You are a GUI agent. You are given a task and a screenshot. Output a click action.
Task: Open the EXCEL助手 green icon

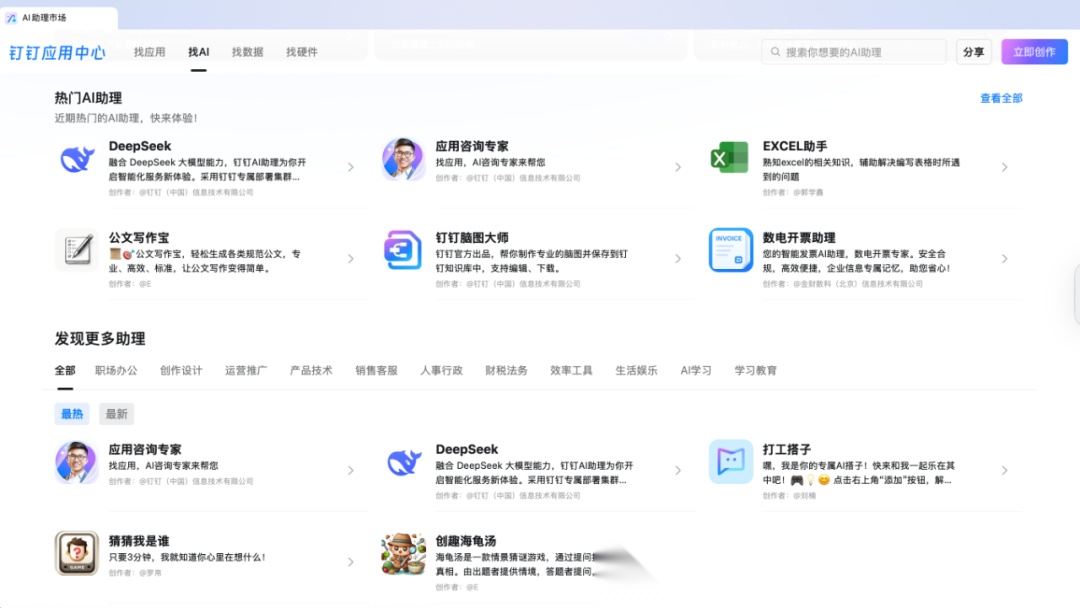[x=729, y=158]
